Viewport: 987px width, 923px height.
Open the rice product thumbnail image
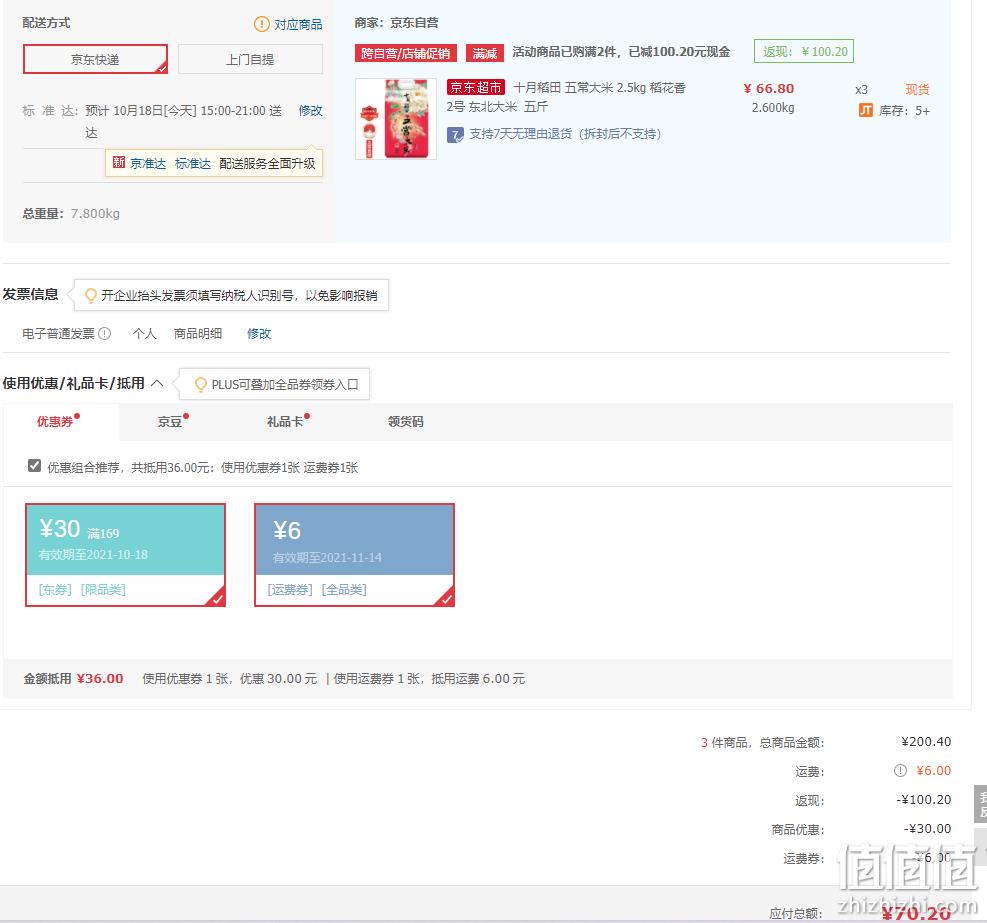396,118
